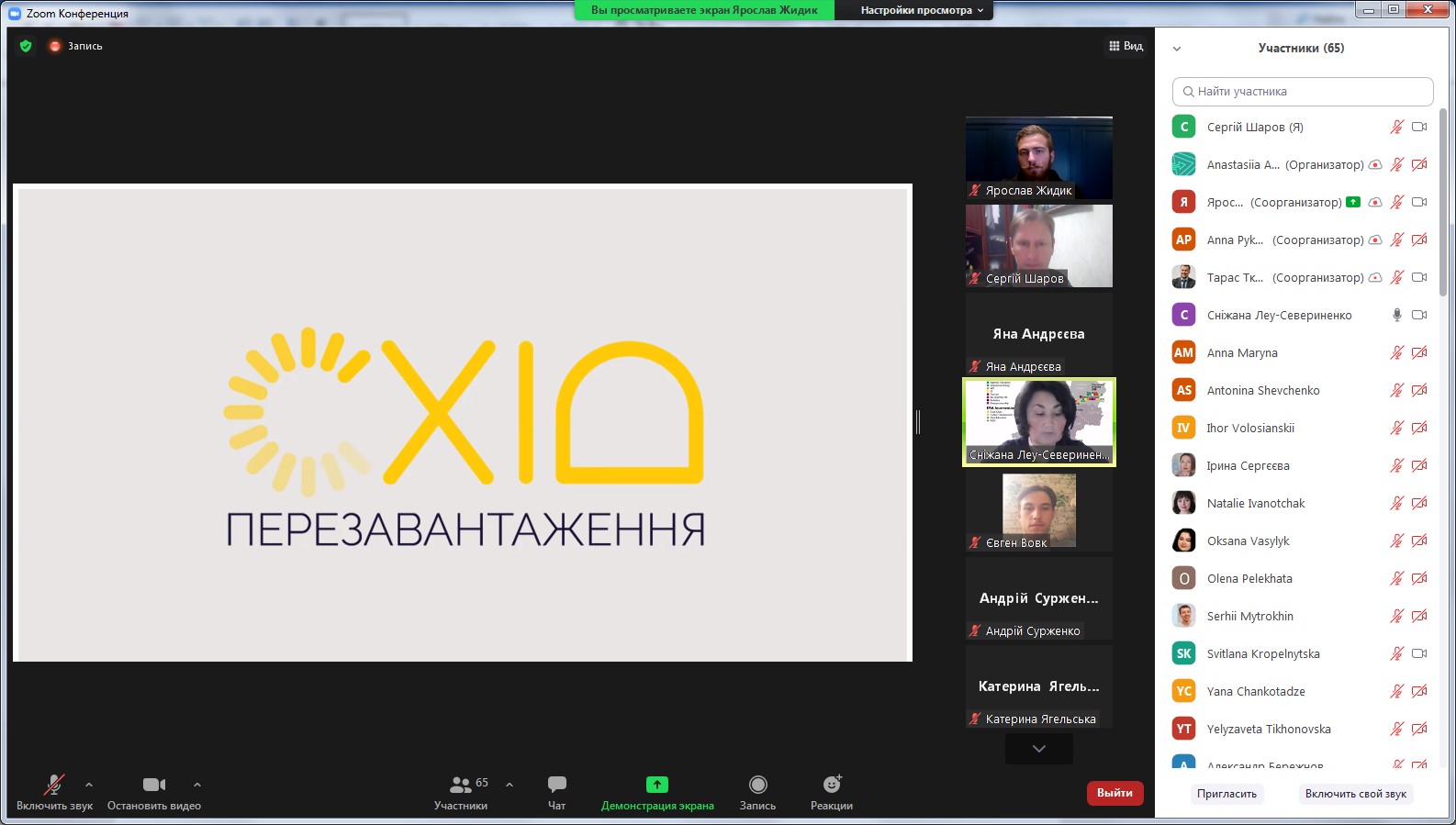Toggle Svitlana Kropelnytska camera icon
The height and width of the screenshot is (825, 1456).
(x=1419, y=653)
